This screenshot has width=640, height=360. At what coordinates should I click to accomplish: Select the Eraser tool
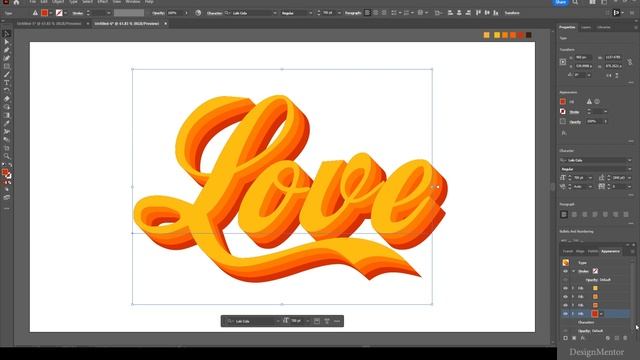7,99
